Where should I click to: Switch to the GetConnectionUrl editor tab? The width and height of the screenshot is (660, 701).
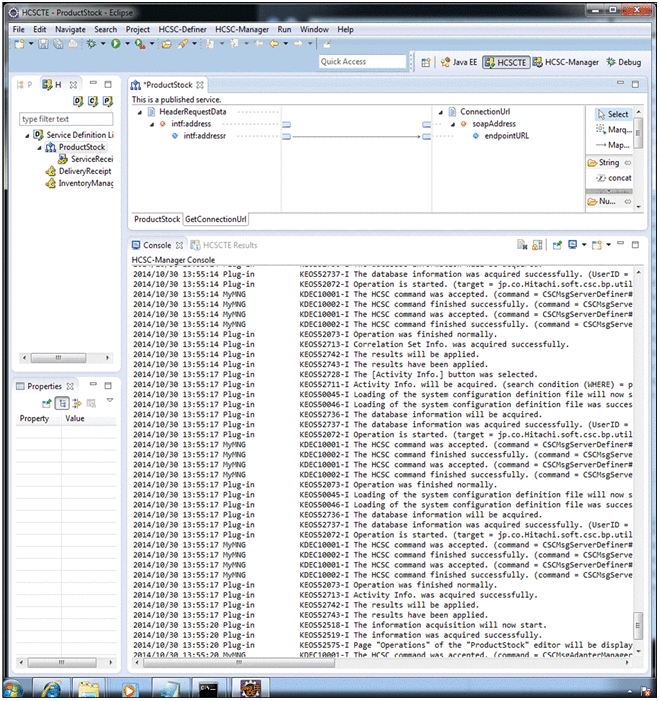pos(216,219)
